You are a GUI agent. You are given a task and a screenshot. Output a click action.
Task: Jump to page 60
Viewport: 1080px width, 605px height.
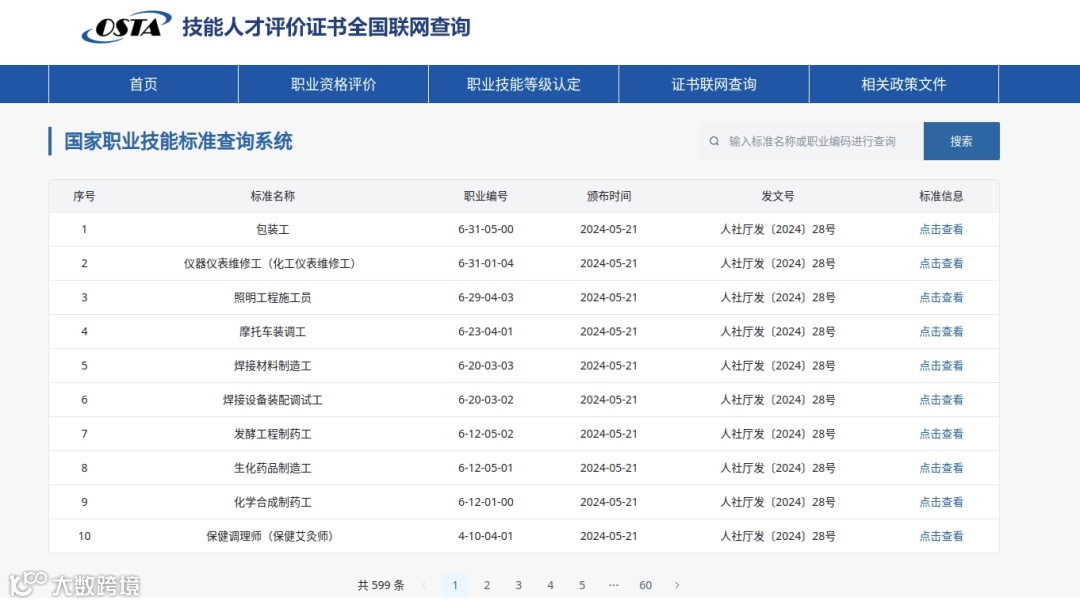click(x=645, y=585)
